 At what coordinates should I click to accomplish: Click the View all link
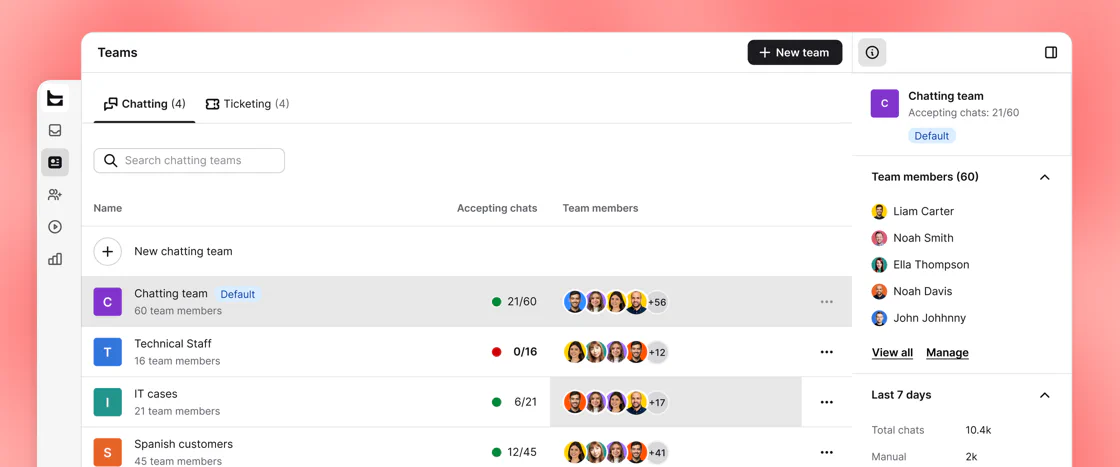892,353
